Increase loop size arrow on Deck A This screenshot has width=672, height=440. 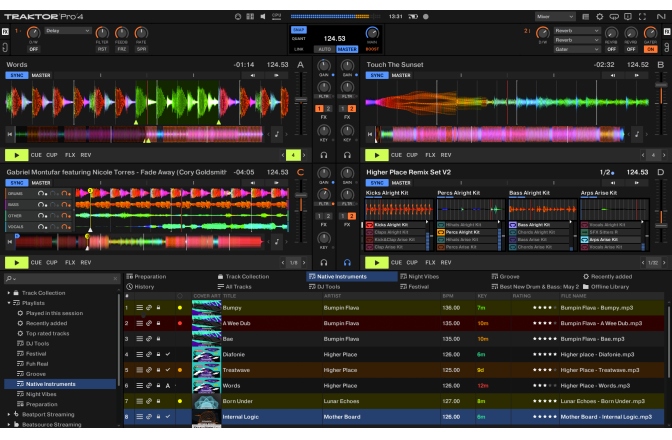304,155
